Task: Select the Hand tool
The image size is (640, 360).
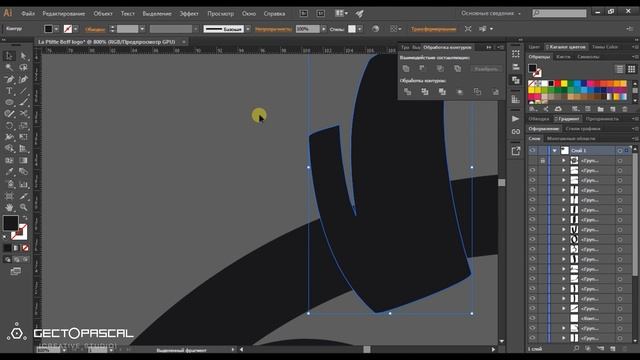Action: 9,207
